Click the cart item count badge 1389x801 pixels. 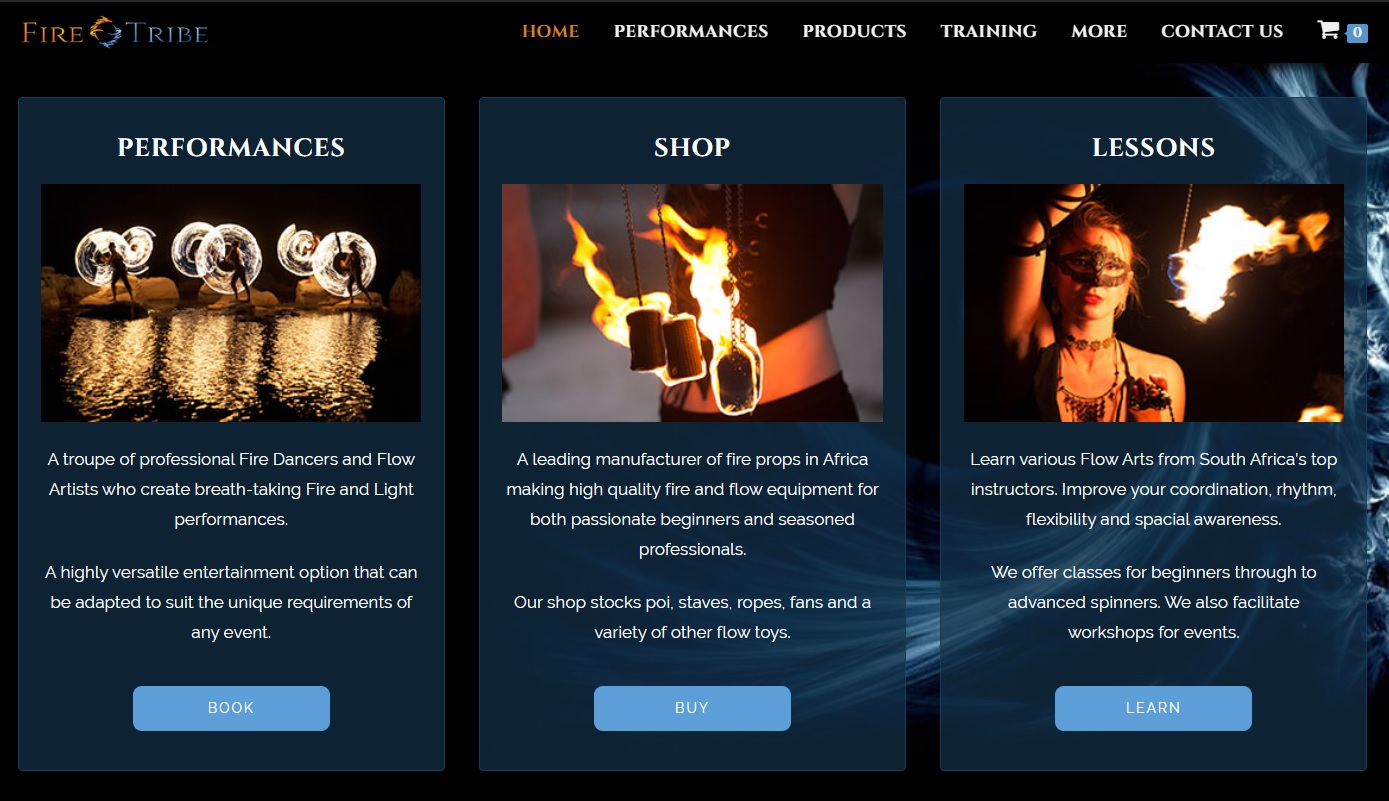point(1357,33)
